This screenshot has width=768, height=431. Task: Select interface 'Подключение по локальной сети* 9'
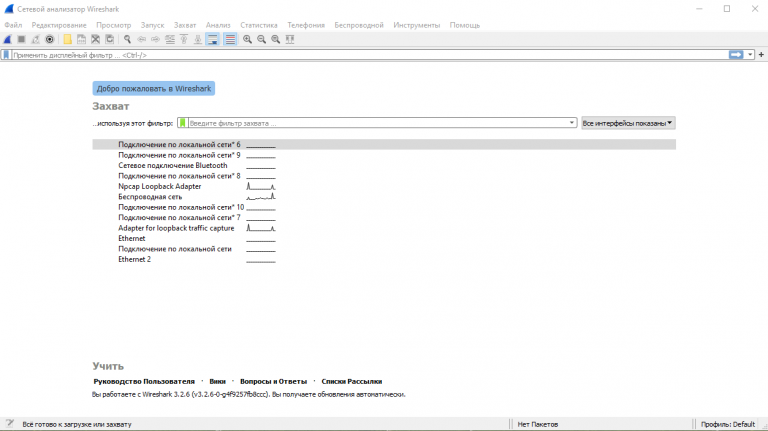(179, 155)
